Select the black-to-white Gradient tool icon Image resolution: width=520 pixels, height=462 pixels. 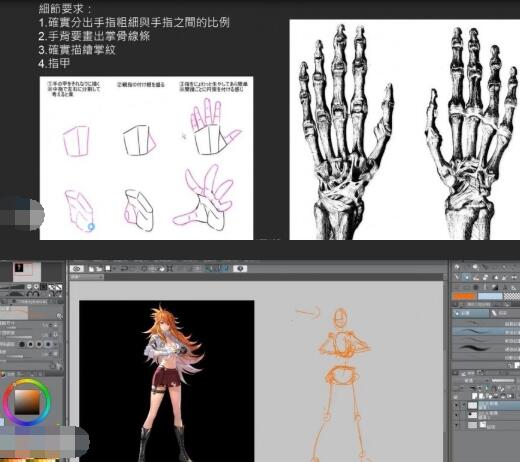495,287
